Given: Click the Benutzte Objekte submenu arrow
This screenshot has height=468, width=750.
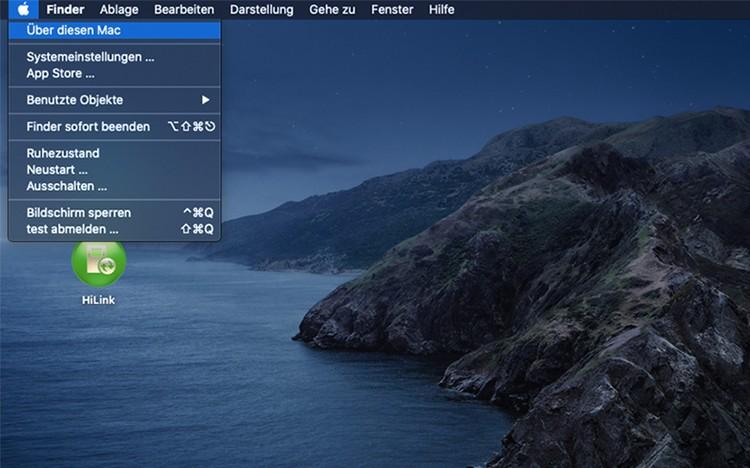Looking at the screenshot, I should pos(206,100).
